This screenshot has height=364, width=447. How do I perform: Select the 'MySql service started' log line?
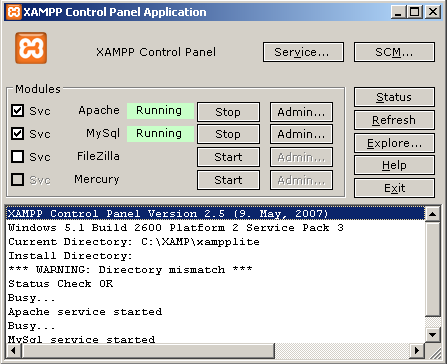pos(216,339)
